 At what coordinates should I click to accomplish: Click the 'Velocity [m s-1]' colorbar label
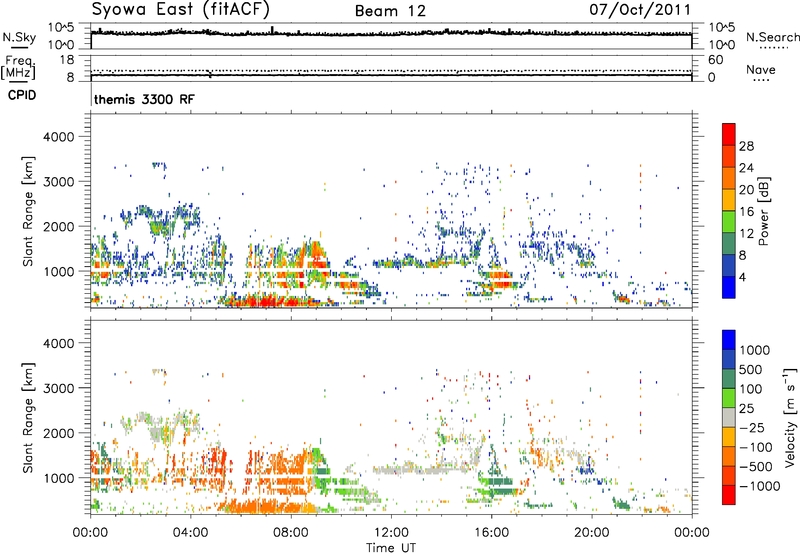pos(790,417)
